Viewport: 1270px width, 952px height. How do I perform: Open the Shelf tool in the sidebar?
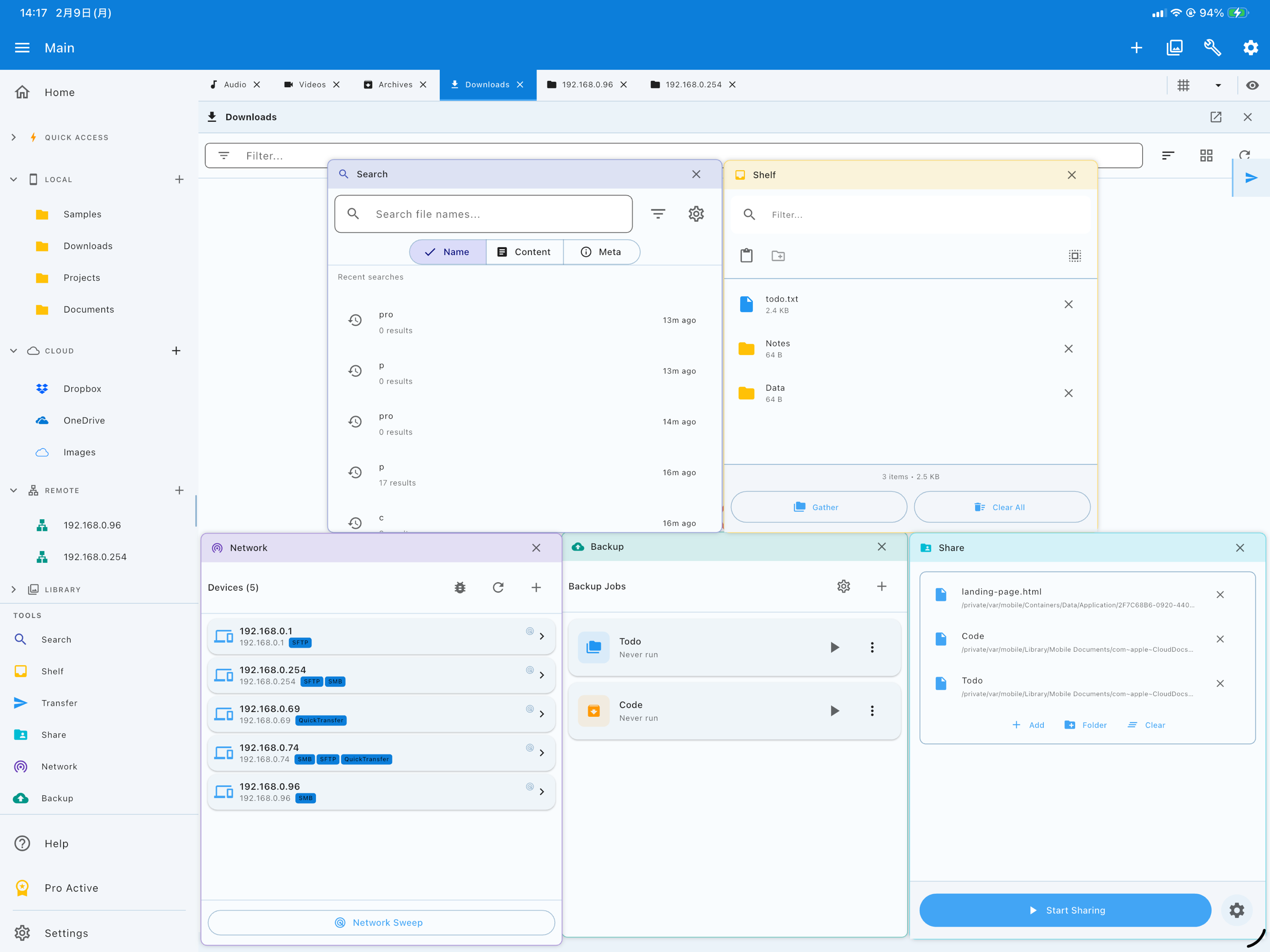pyautogui.click(x=52, y=671)
